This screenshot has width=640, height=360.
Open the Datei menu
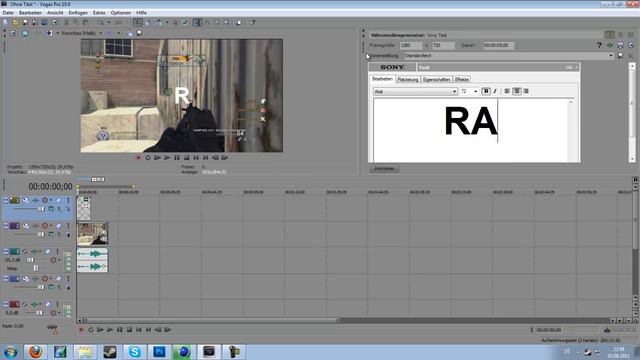click(8, 13)
